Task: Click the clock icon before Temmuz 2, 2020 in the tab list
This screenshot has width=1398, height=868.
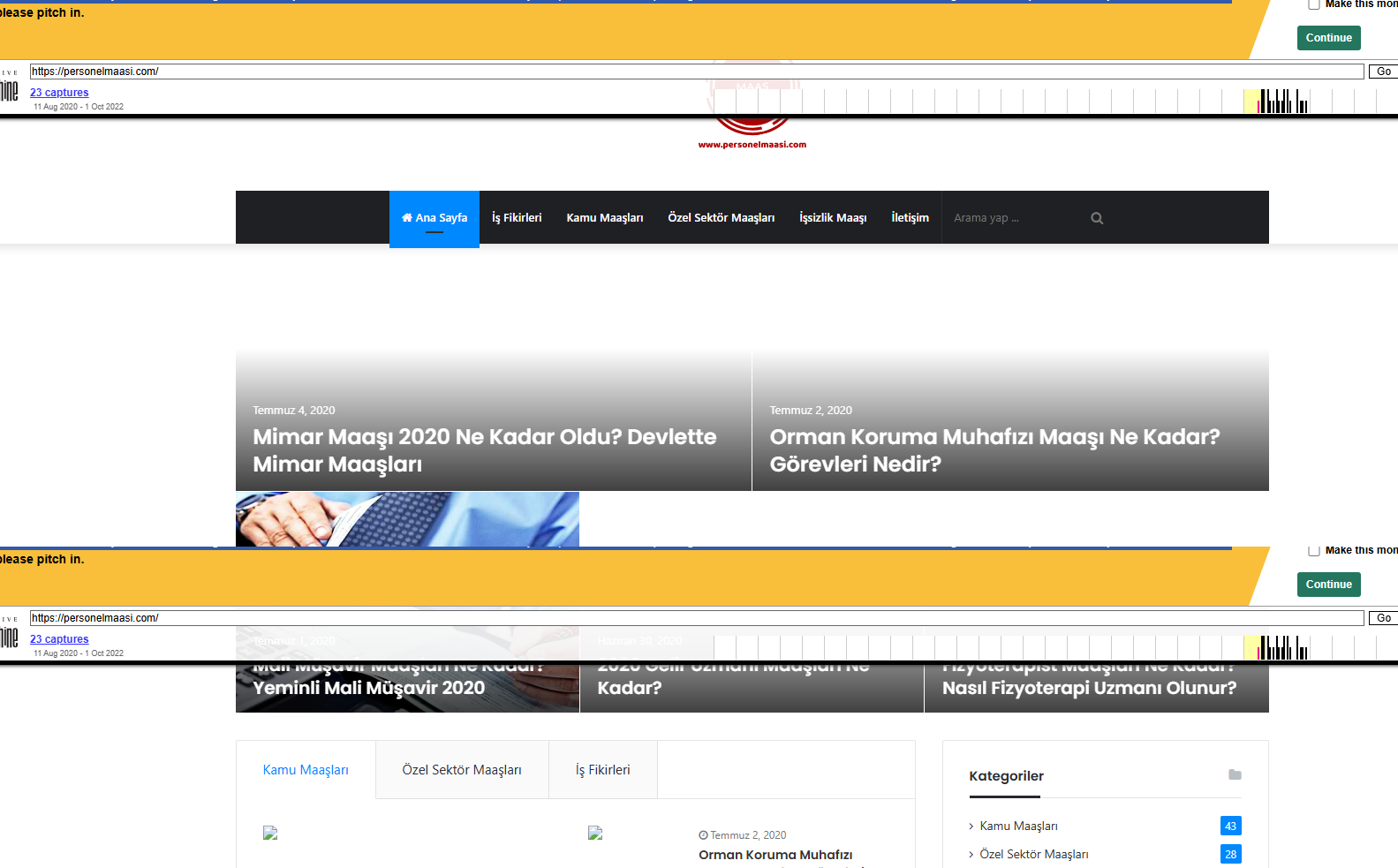Action: [703, 835]
